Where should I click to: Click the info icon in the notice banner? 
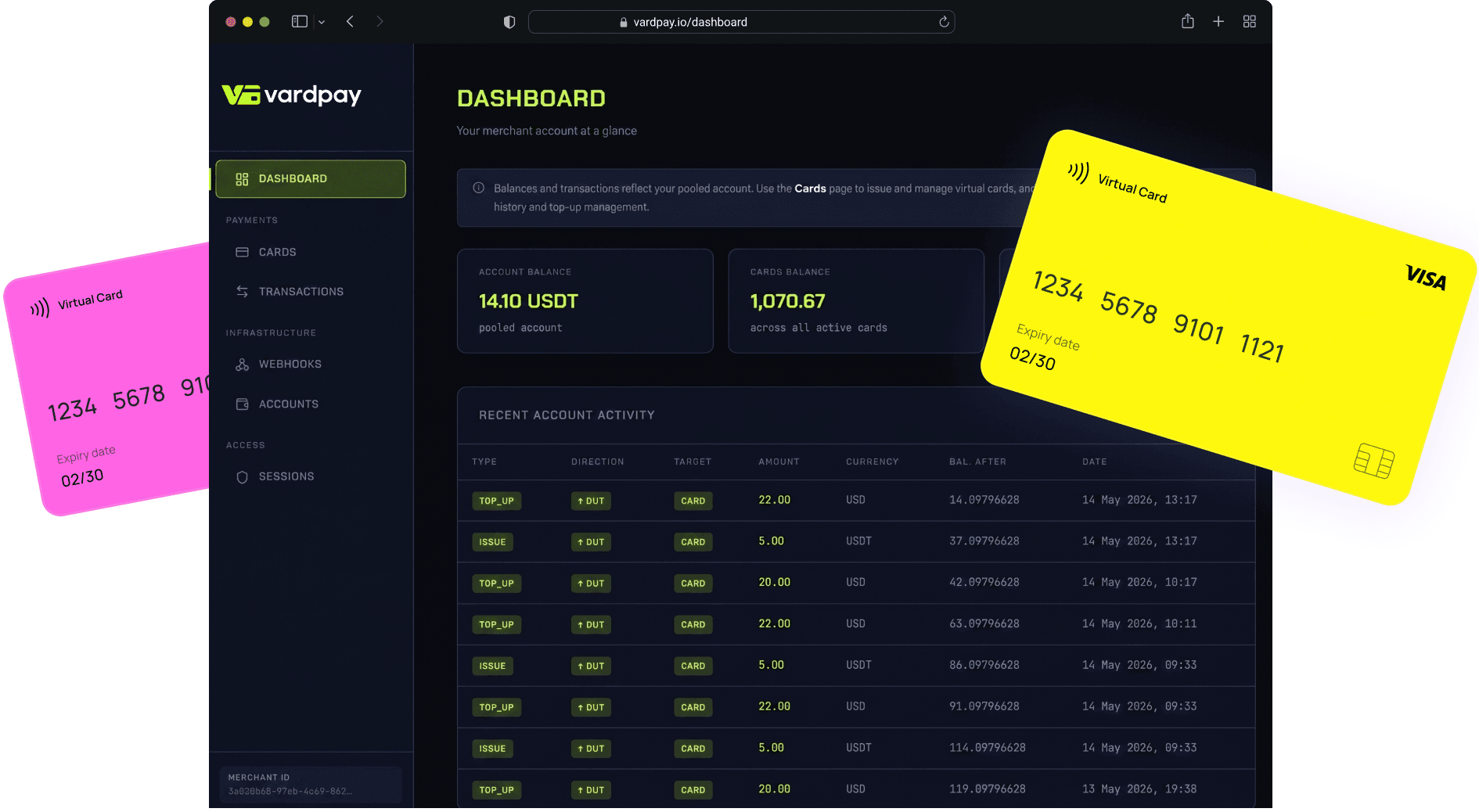click(479, 188)
